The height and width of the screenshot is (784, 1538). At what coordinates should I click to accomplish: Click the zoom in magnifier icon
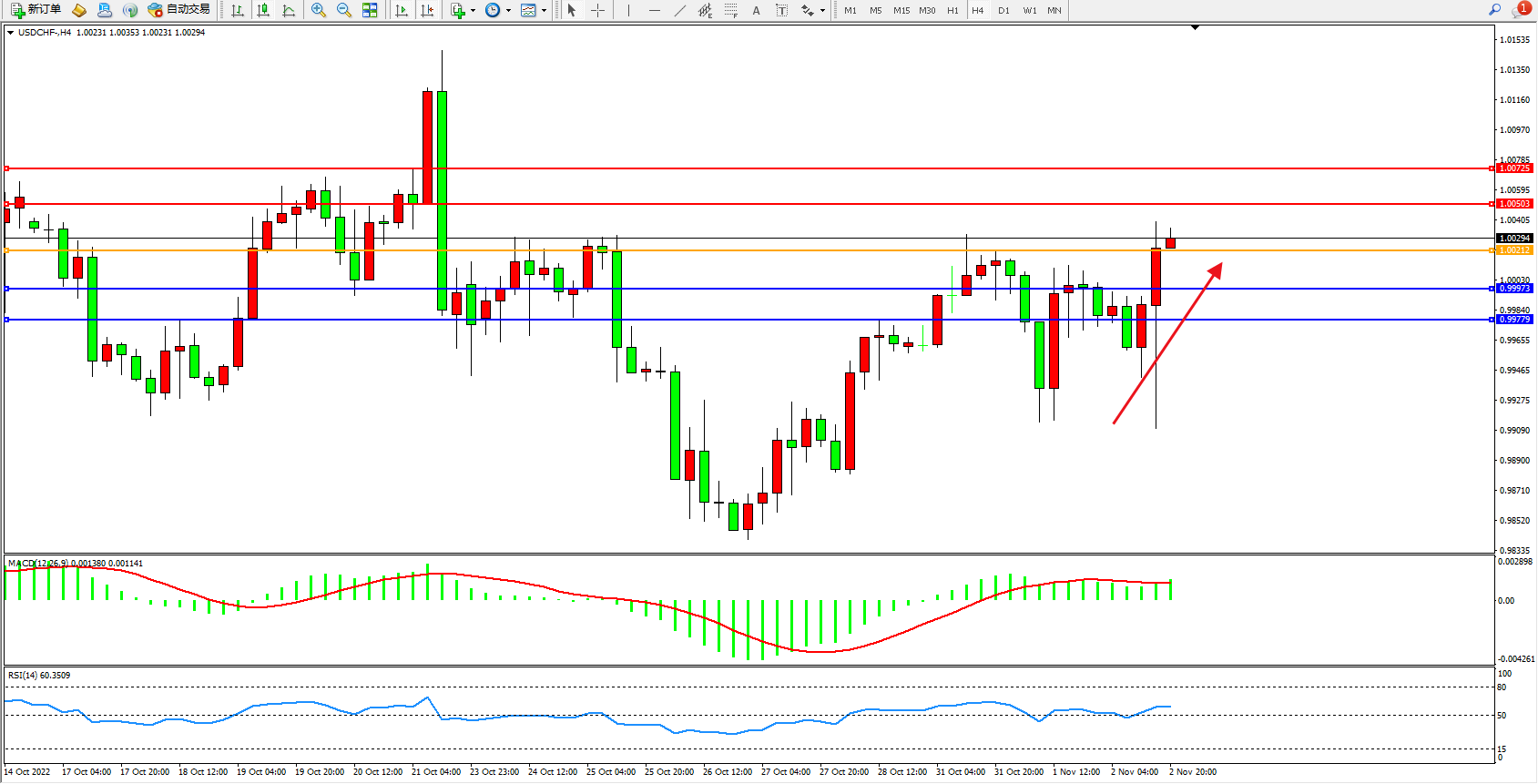[x=319, y=10]
